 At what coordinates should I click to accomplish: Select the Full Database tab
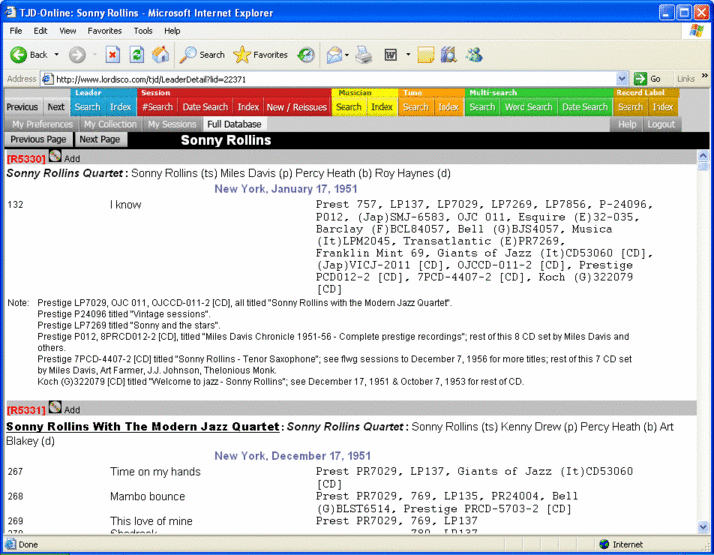coord(234,124)
